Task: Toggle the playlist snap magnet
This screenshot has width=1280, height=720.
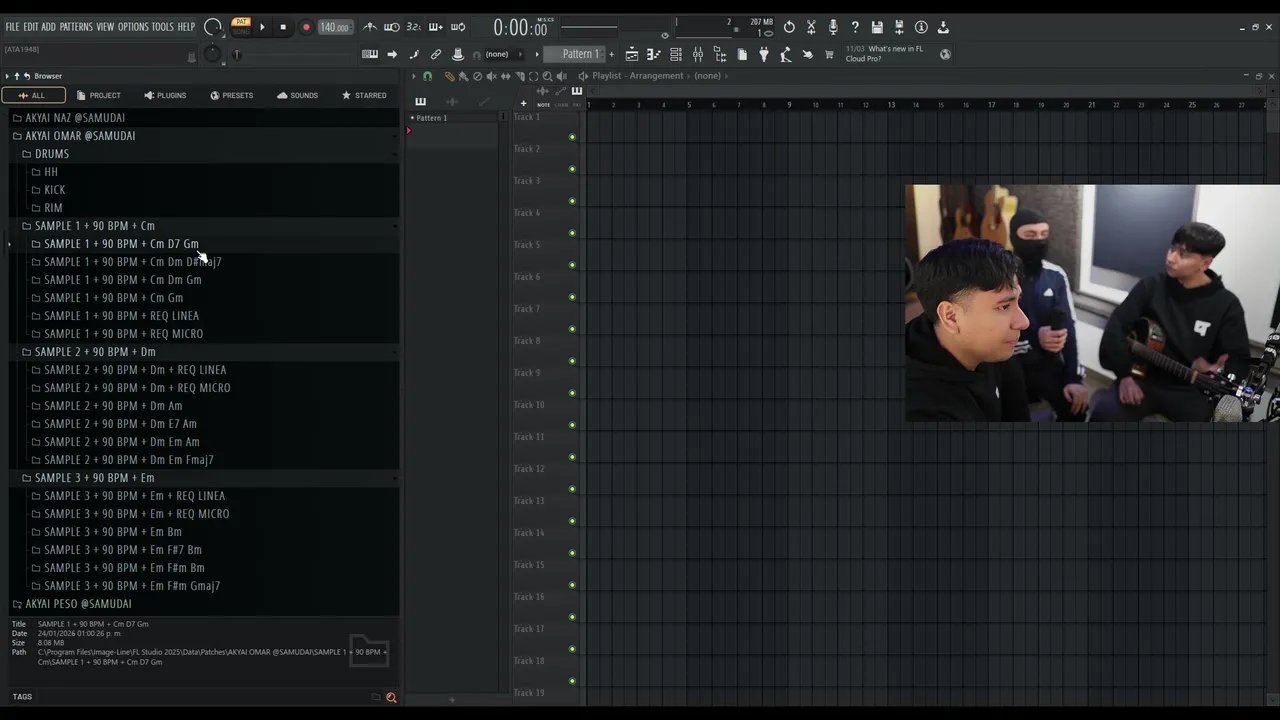Action: tap(427, 76)
